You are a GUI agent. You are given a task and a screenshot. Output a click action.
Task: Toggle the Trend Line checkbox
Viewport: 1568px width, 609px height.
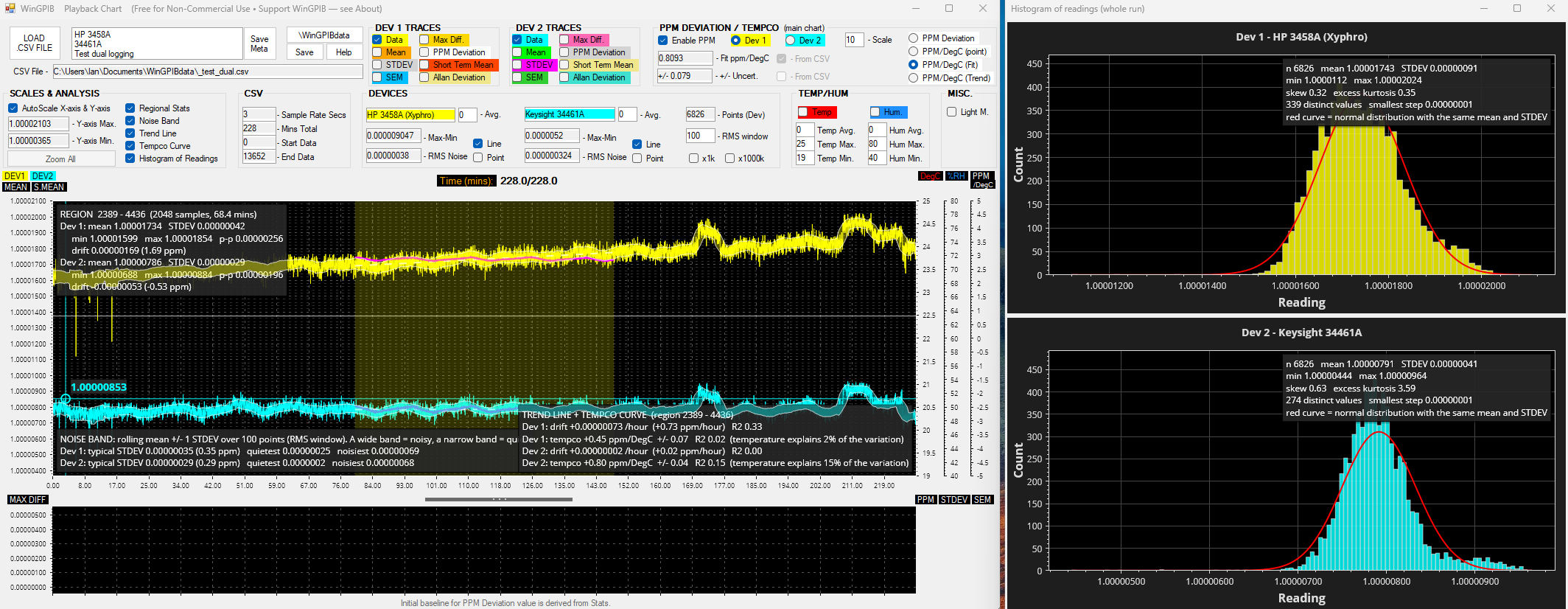[x=130, y=133]
